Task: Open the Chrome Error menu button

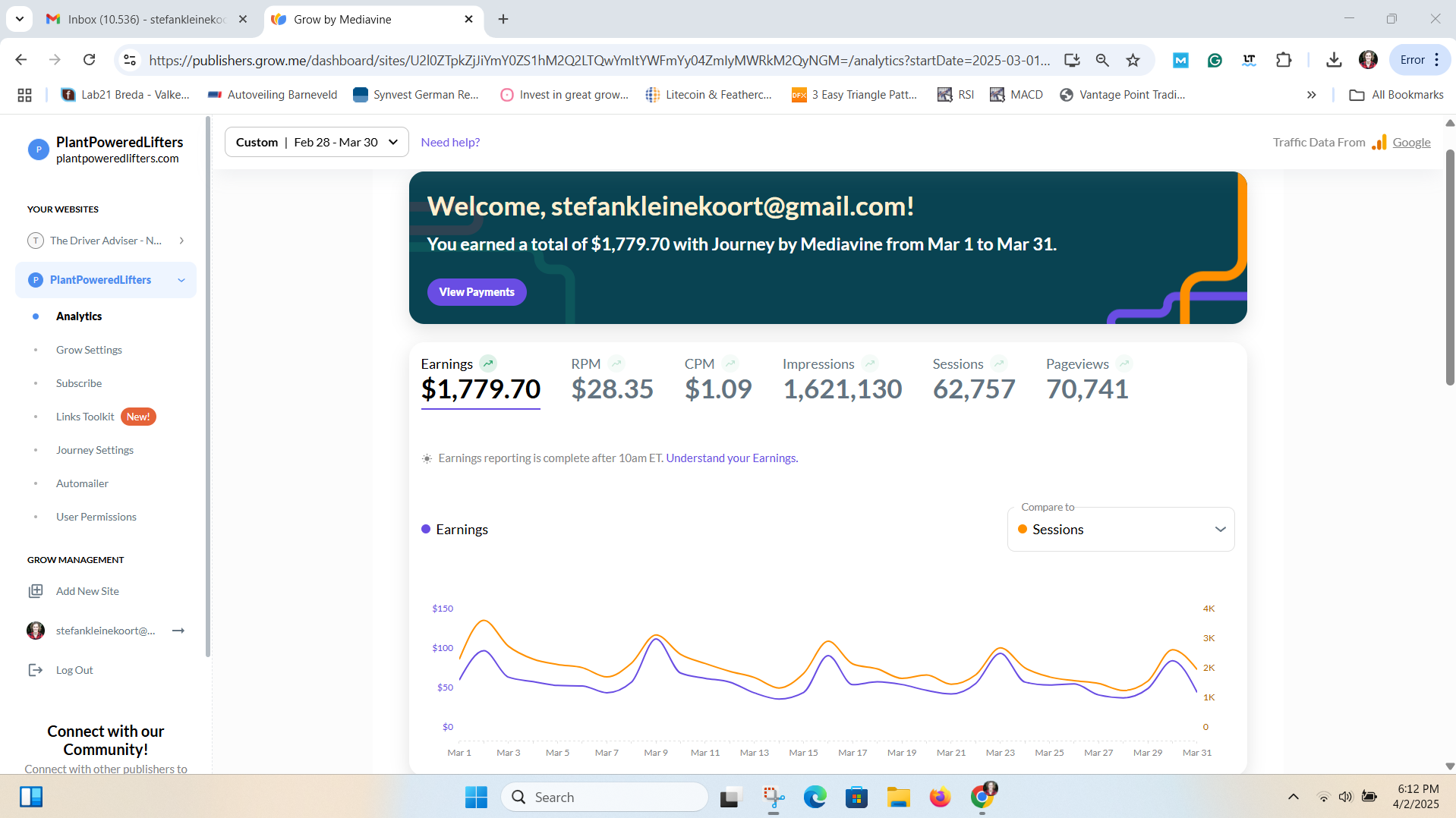Action: pos(1420,60)
